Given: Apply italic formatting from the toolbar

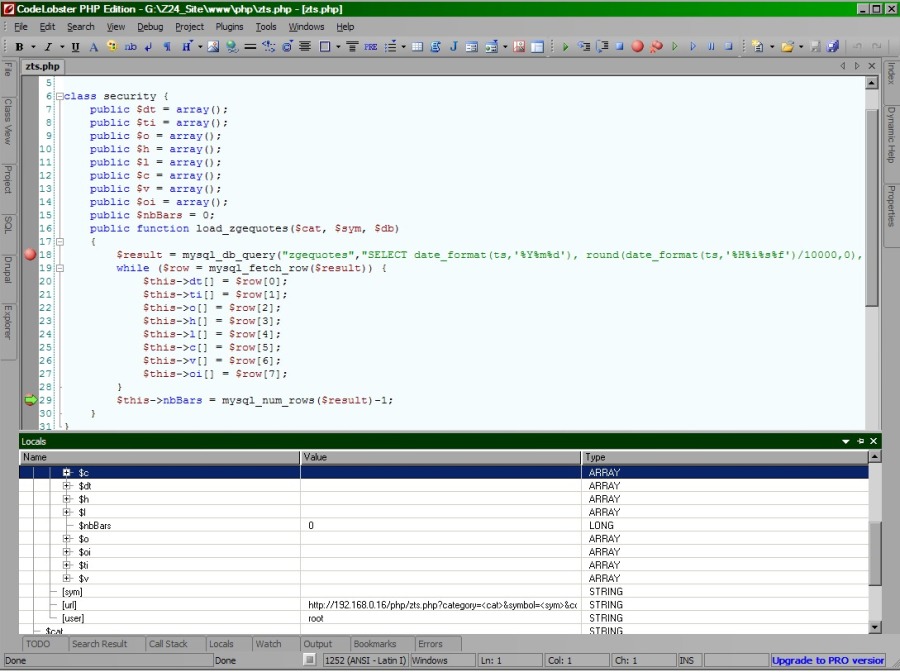Looking at the screenshot, I should [48, 47].
